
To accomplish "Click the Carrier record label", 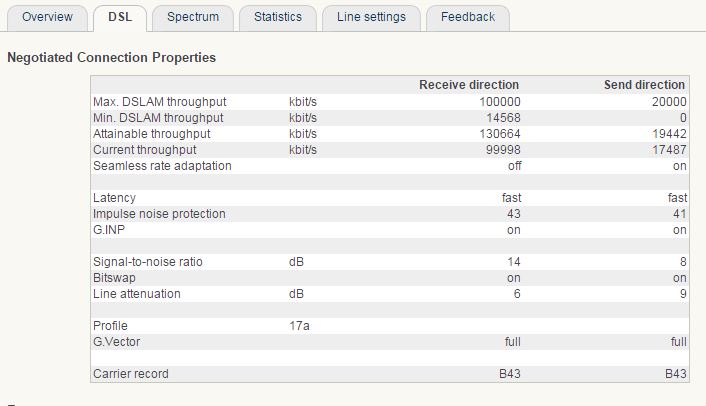I will (x=131, y=374).
